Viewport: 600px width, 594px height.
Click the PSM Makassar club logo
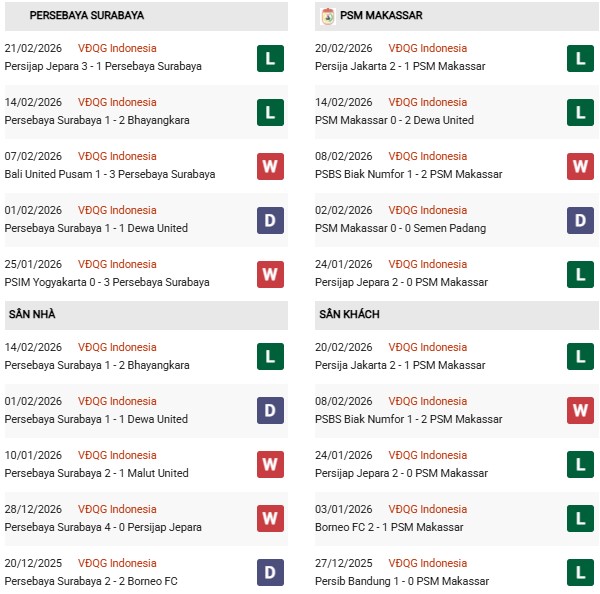(x=327, y=16)
